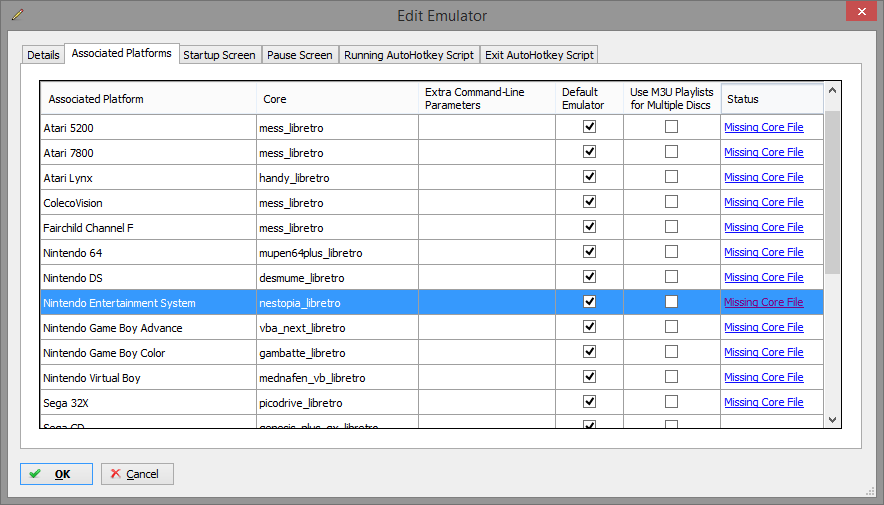Click the pencil icon in title bar
884x505 pixels.
click(x=17, y=14)
